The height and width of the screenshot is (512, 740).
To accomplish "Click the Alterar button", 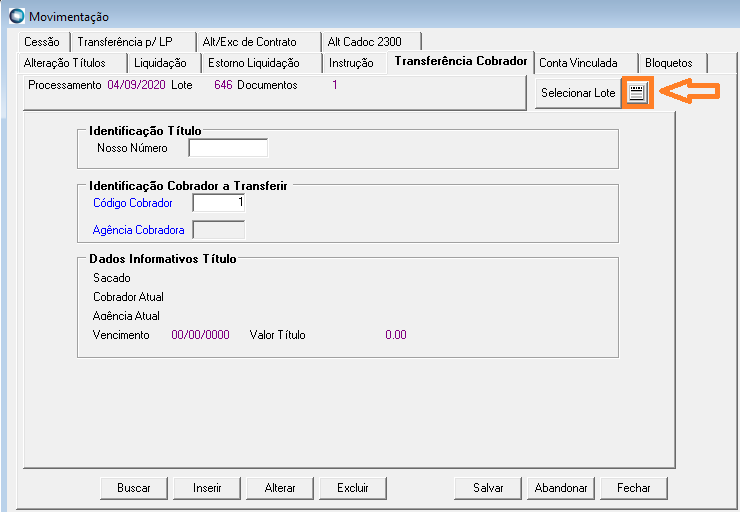I will pyautogui.click(x=280, y=488).
